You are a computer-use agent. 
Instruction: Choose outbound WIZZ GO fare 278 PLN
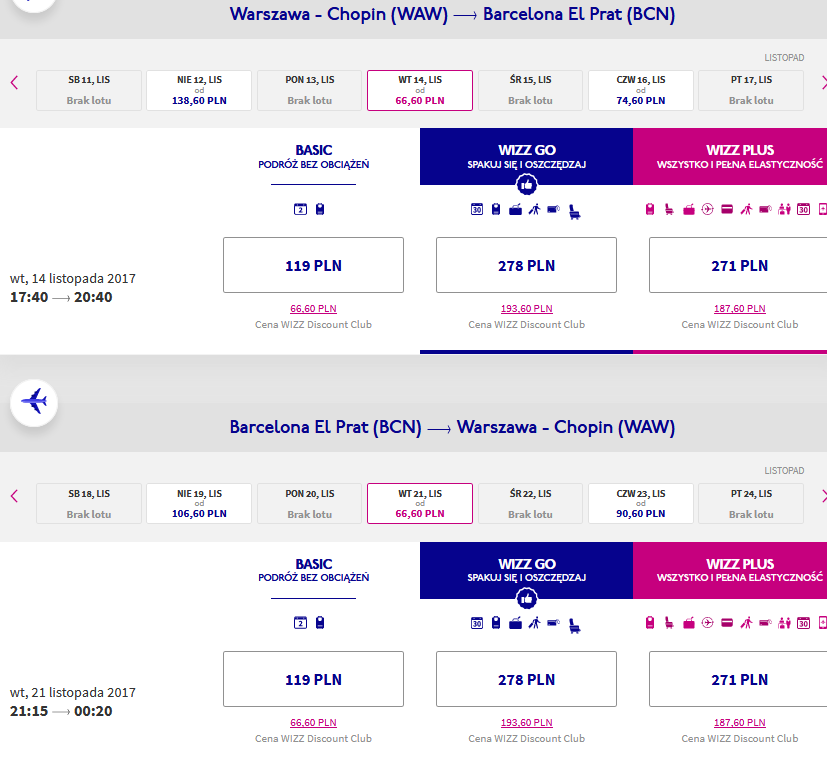[x=526, y=265]
